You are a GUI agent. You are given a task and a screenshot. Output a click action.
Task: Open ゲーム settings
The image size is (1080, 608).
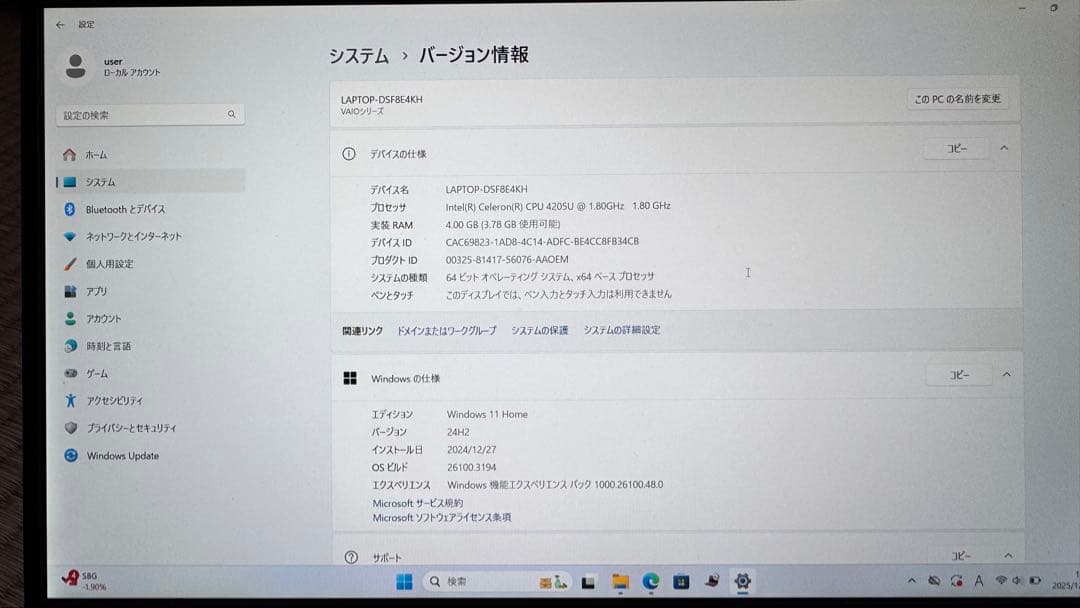point(150,373)
